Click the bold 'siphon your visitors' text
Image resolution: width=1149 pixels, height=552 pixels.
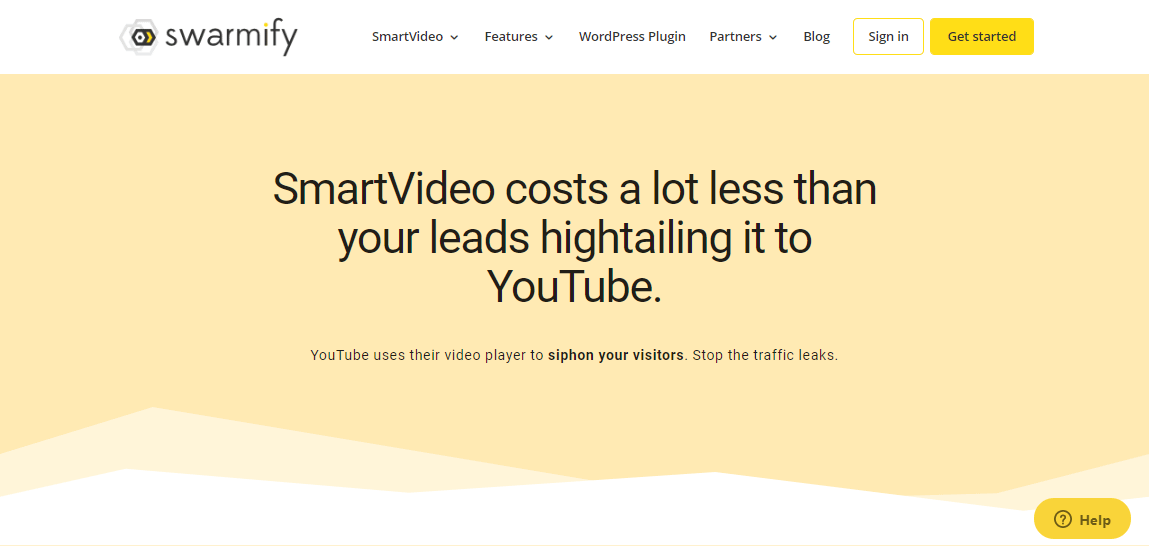pos(616,356)
